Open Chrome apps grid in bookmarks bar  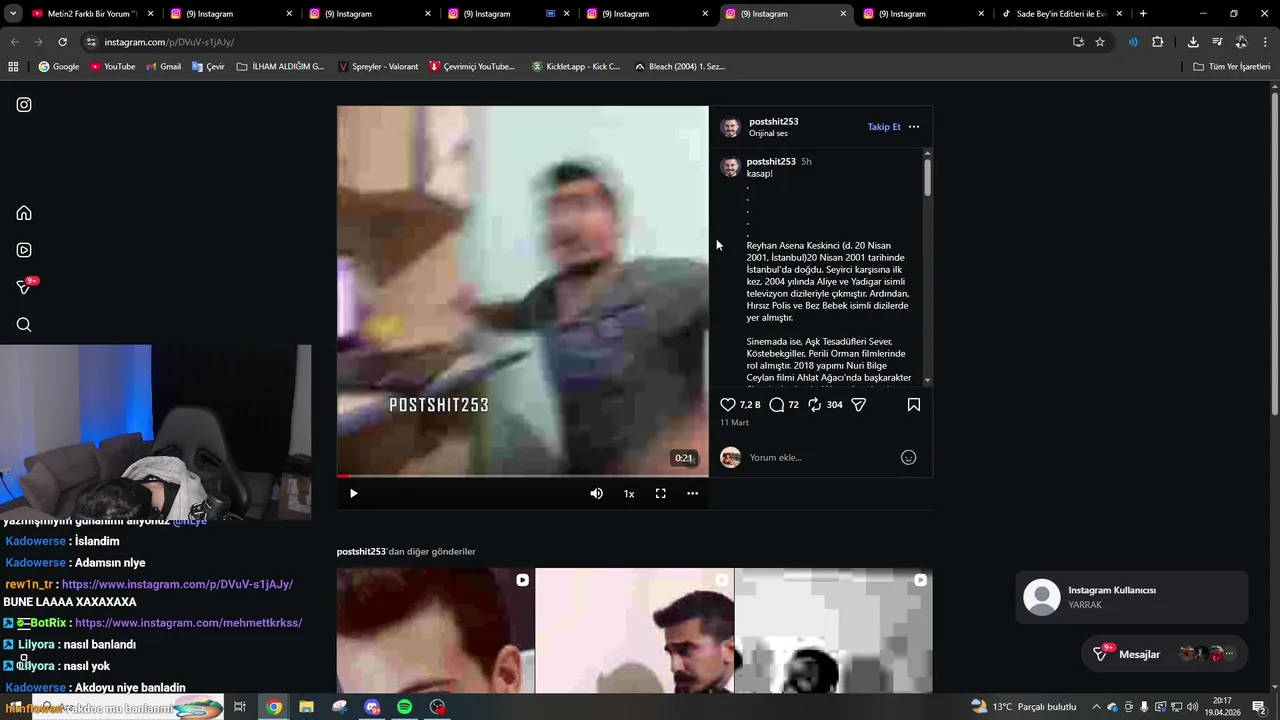13,66
